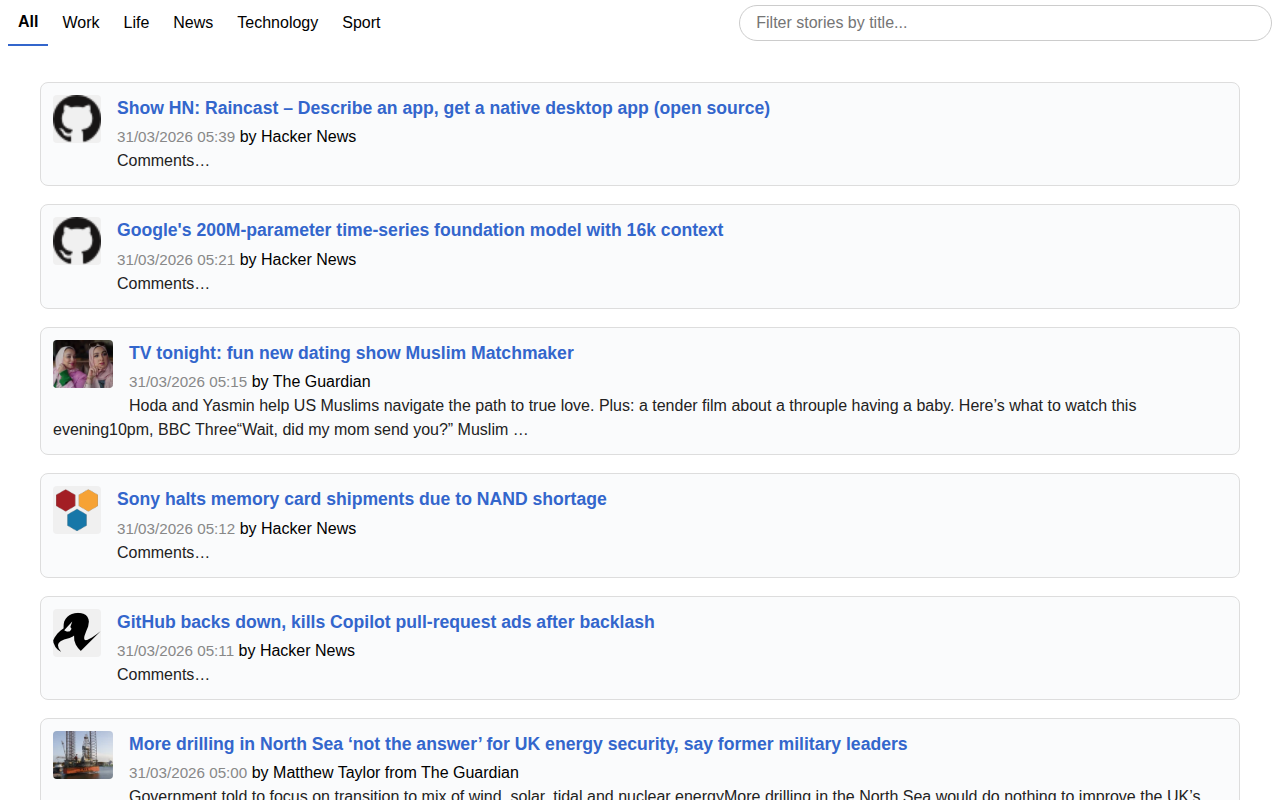Click Comments… under the Raincast story

(163, 160)
